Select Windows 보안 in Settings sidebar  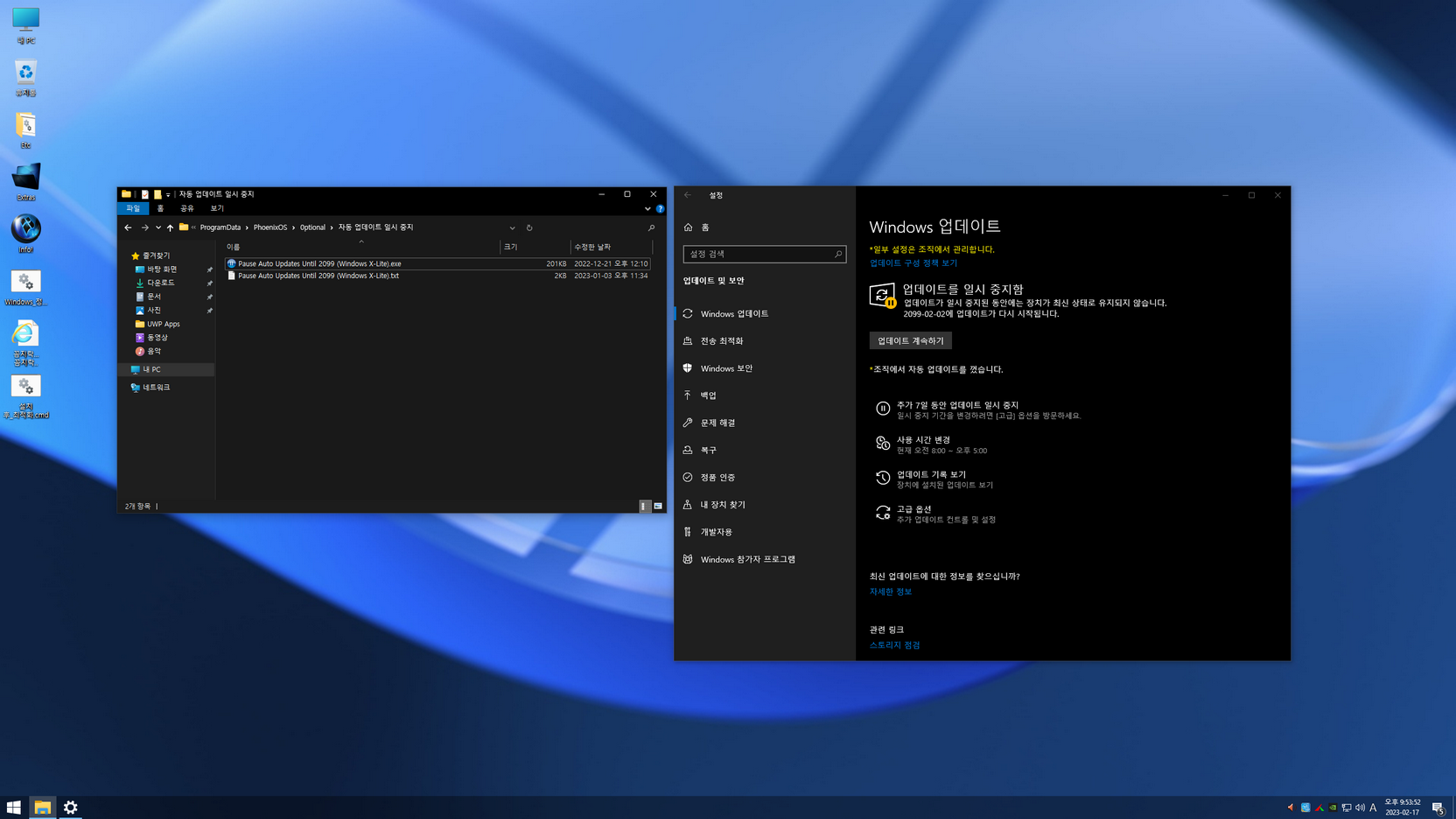point(764,368)
